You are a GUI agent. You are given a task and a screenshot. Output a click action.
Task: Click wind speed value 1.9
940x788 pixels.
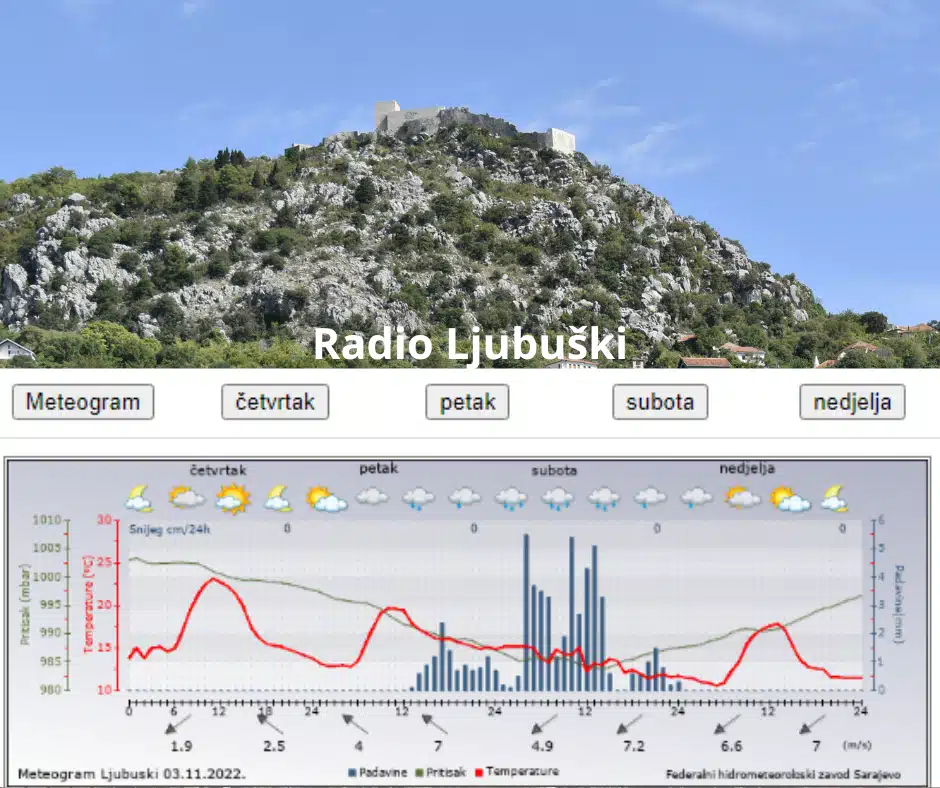pyautogui.click(x=181, y=747)
